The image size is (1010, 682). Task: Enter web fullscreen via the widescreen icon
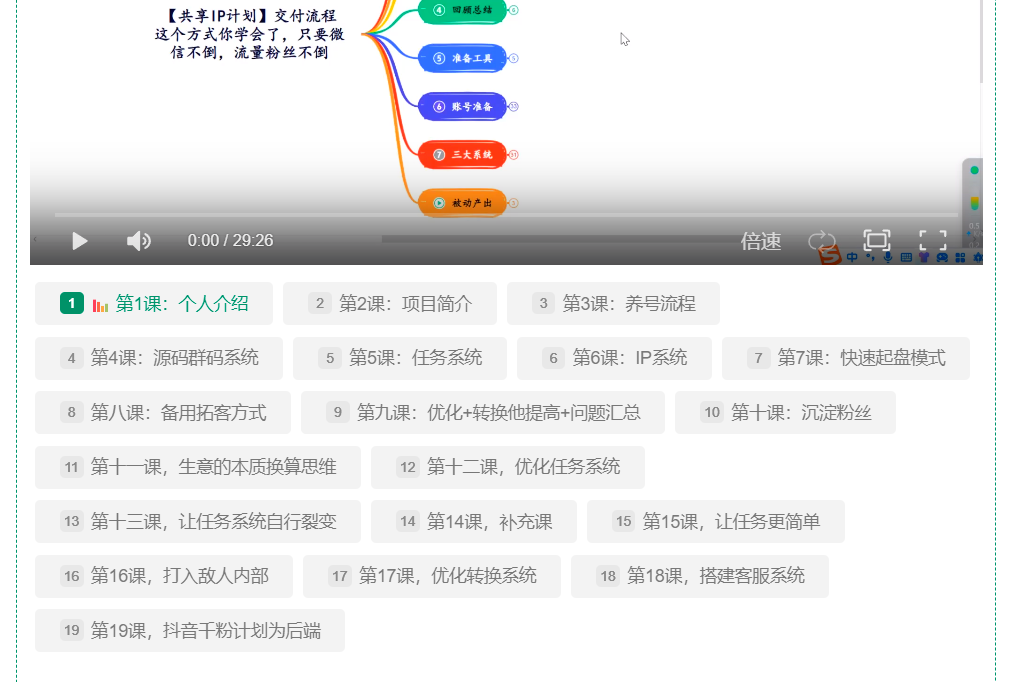click(x=876, y=240)
